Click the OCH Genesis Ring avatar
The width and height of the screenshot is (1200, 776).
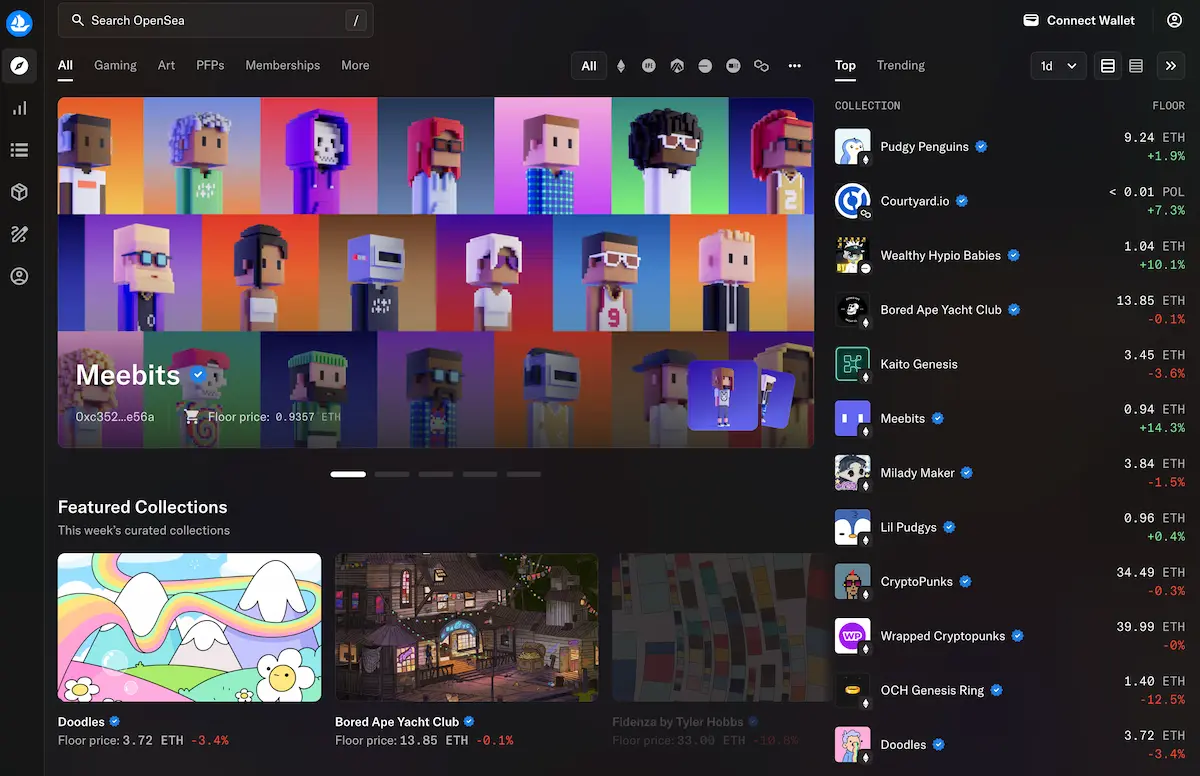coord(852,691)
